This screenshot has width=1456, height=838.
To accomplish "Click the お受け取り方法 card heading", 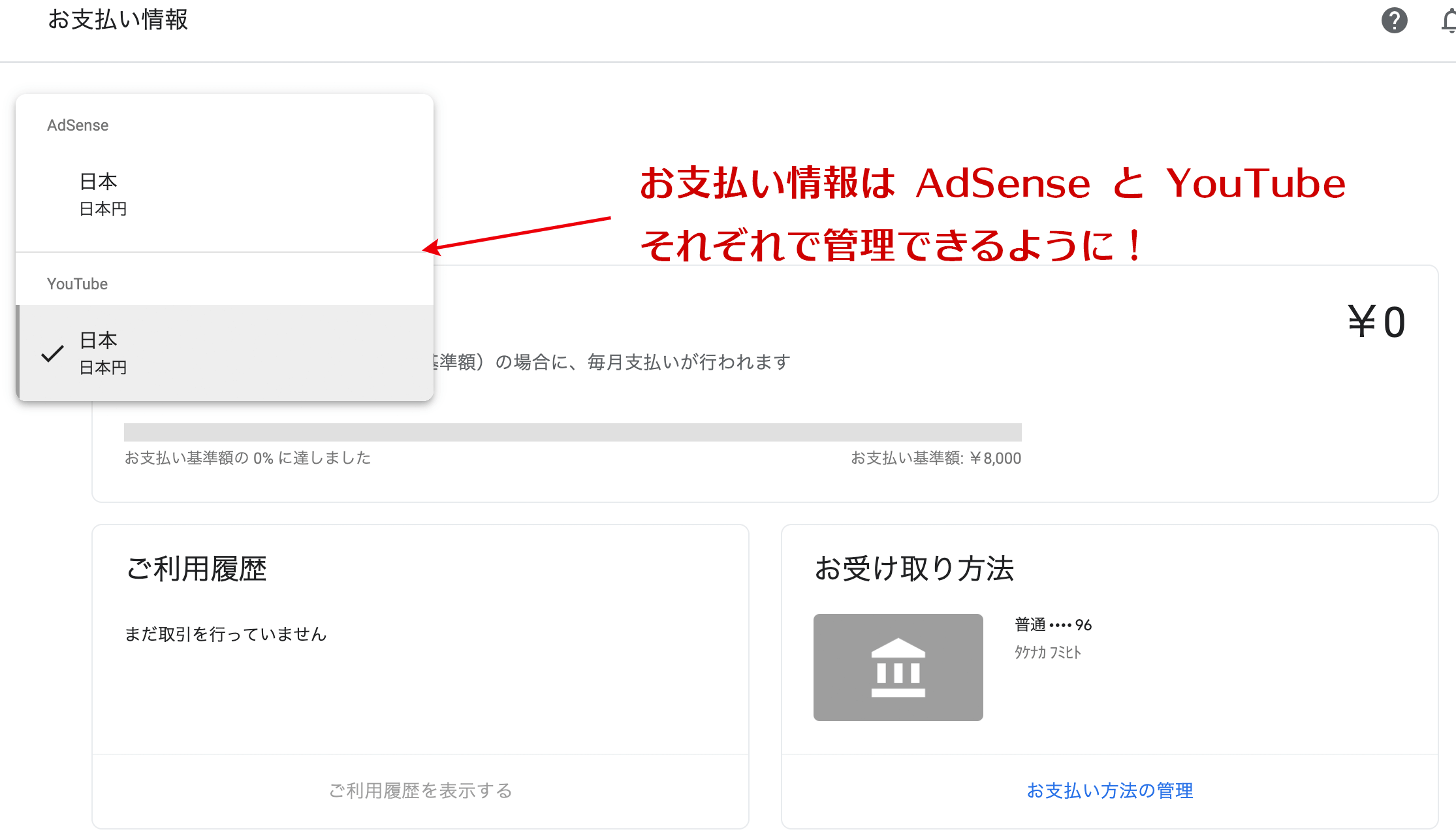I will pos(914,568).
